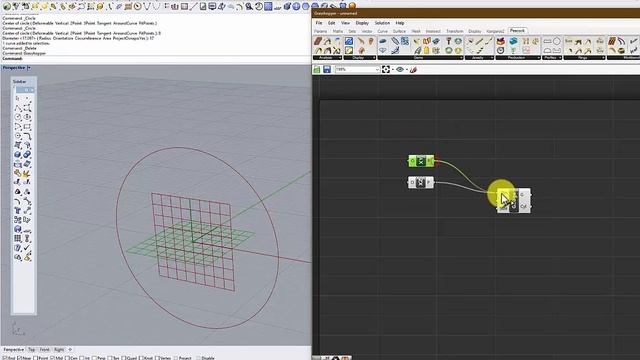Open the canvas zoom percentage combo box
The width and height of the screenshot is (640, 360).
(357, 70)
